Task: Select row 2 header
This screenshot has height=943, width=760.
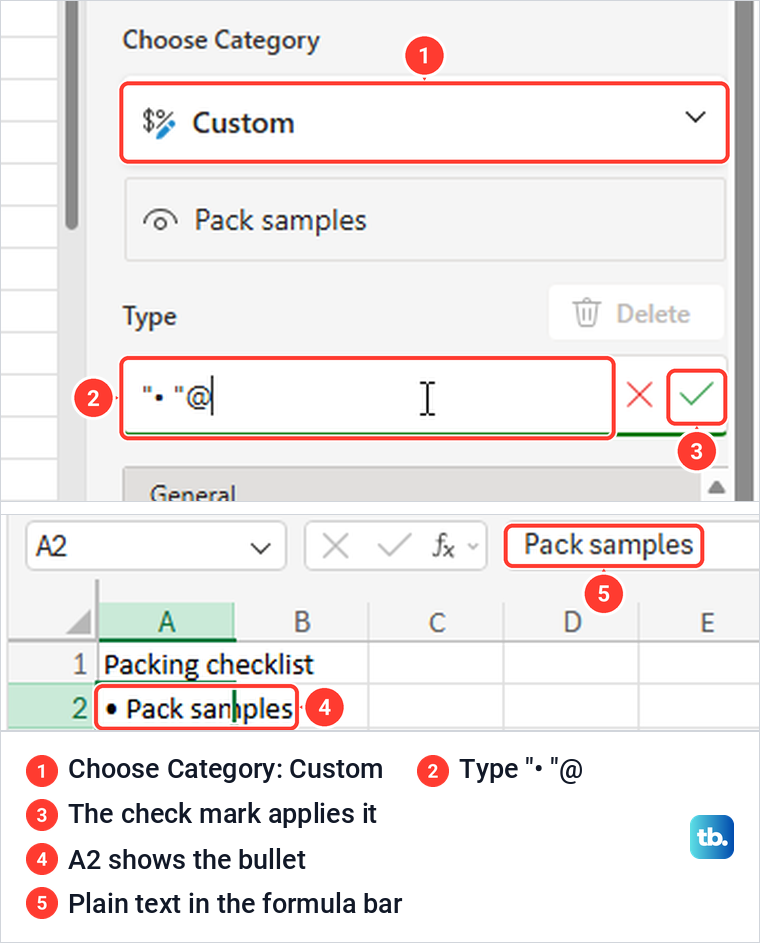Action: (52, 708)
